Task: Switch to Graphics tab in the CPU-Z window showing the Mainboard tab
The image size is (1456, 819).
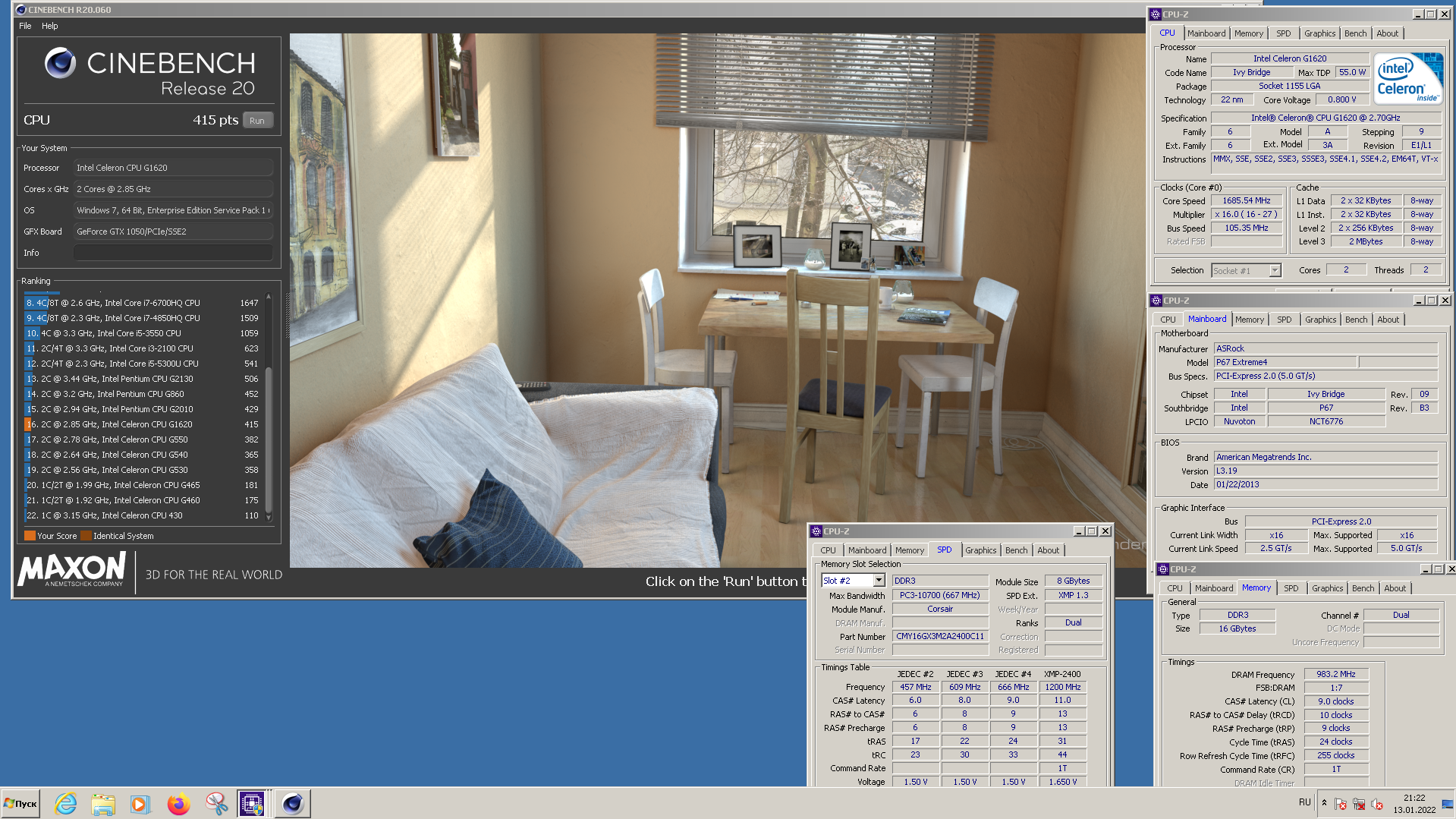Action: point(1320,320)
